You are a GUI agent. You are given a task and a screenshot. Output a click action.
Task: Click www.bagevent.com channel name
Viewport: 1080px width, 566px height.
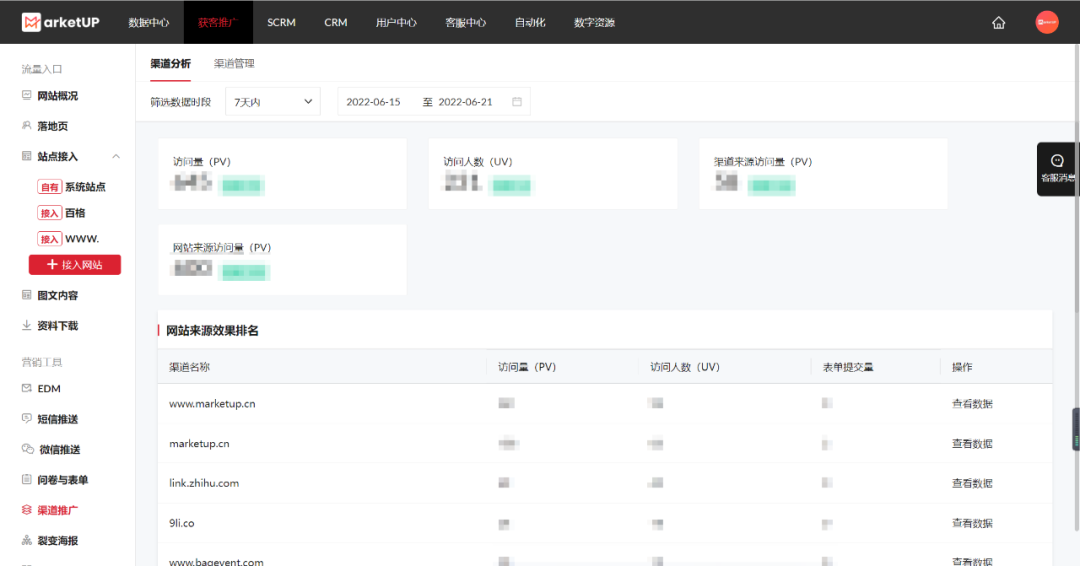click(x=216, y=561)
